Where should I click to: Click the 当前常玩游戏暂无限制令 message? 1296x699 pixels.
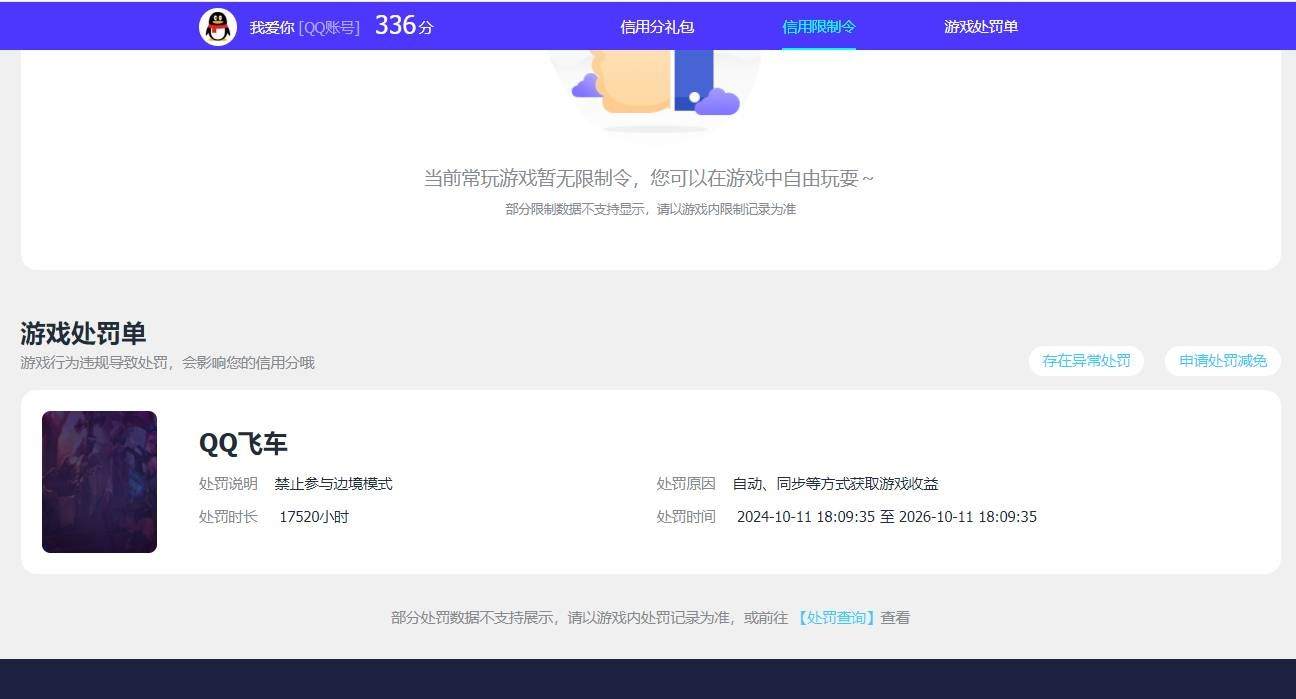coord(649,179)
